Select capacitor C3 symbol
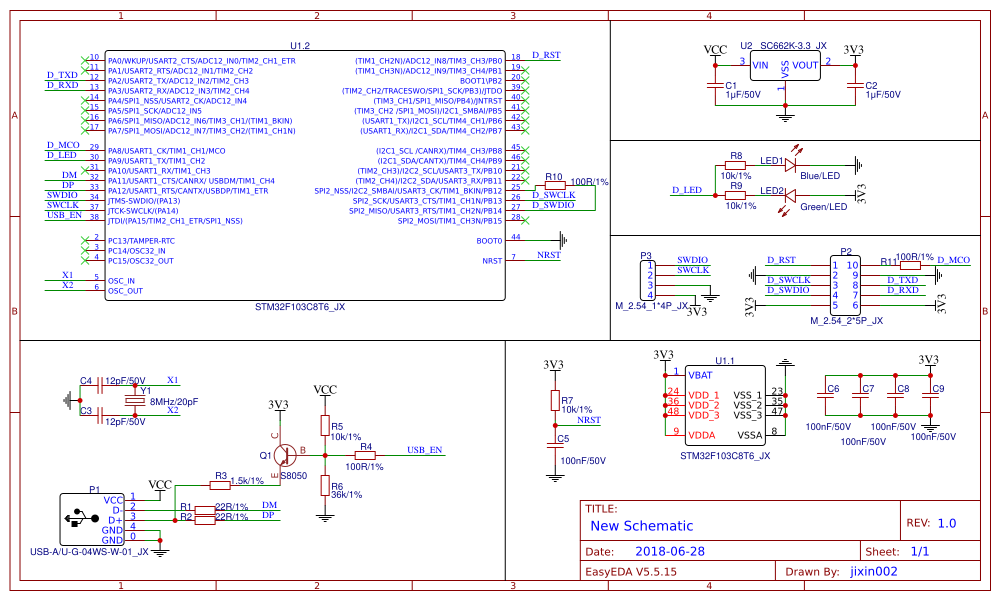Viewport: 1002px width, 601px height. pos(100,416)
